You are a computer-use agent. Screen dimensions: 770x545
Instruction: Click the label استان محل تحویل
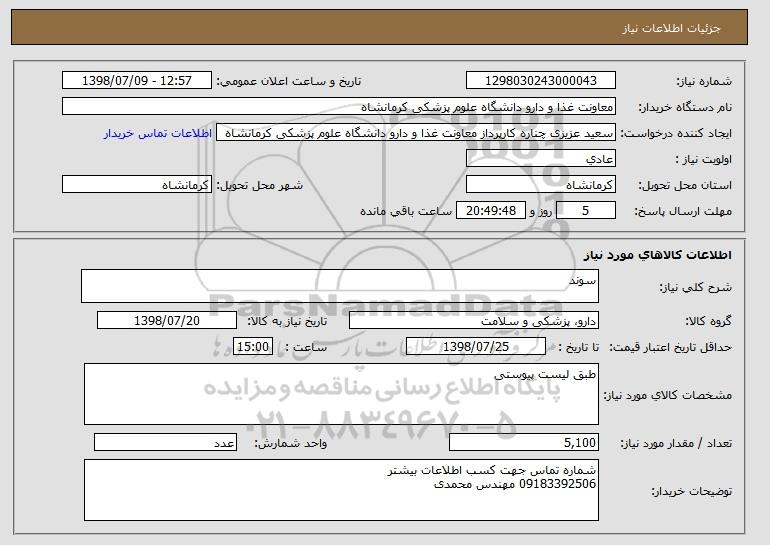point(685,185)
